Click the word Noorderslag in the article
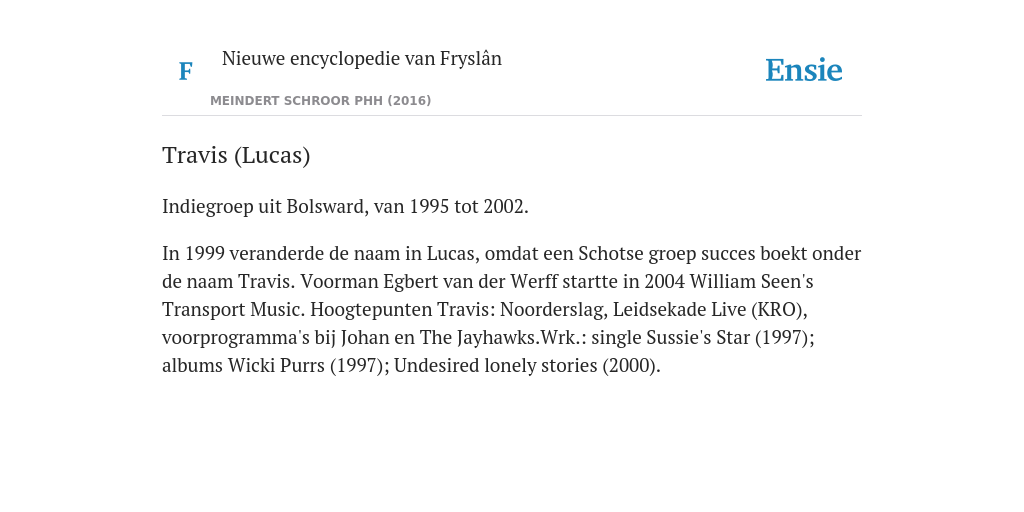This screenshot has height=512, width=1024. [x=554, y=309]
